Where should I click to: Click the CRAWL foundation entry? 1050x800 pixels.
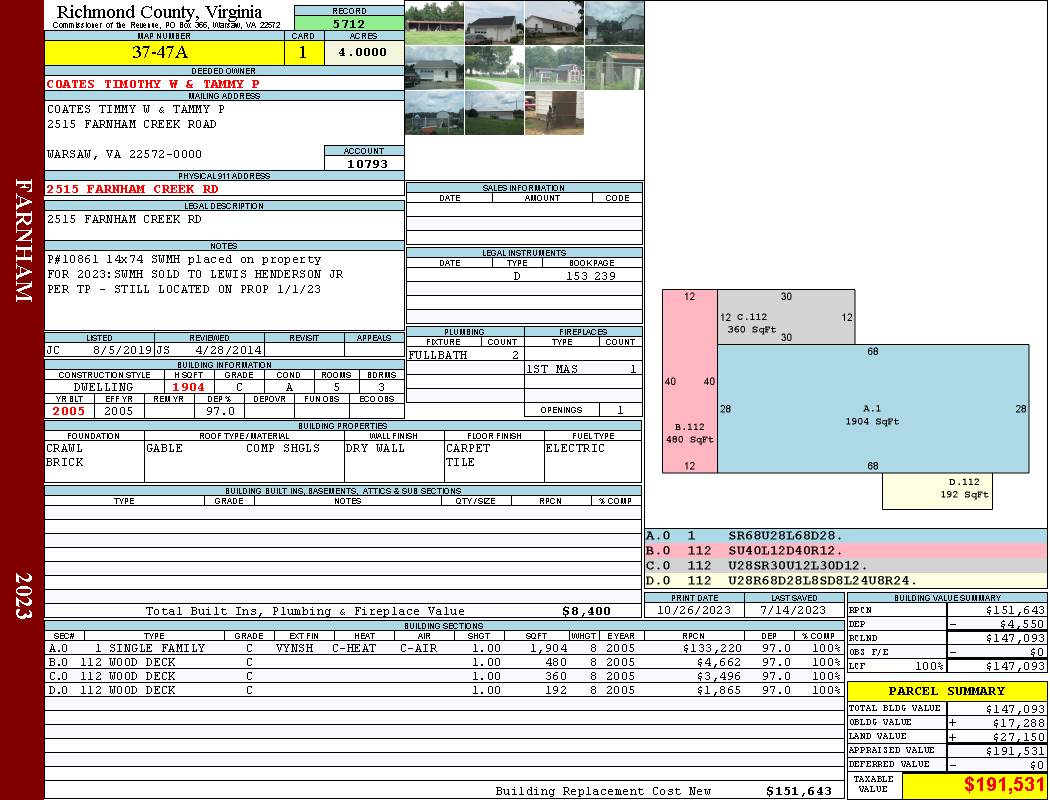click(64, 448)
